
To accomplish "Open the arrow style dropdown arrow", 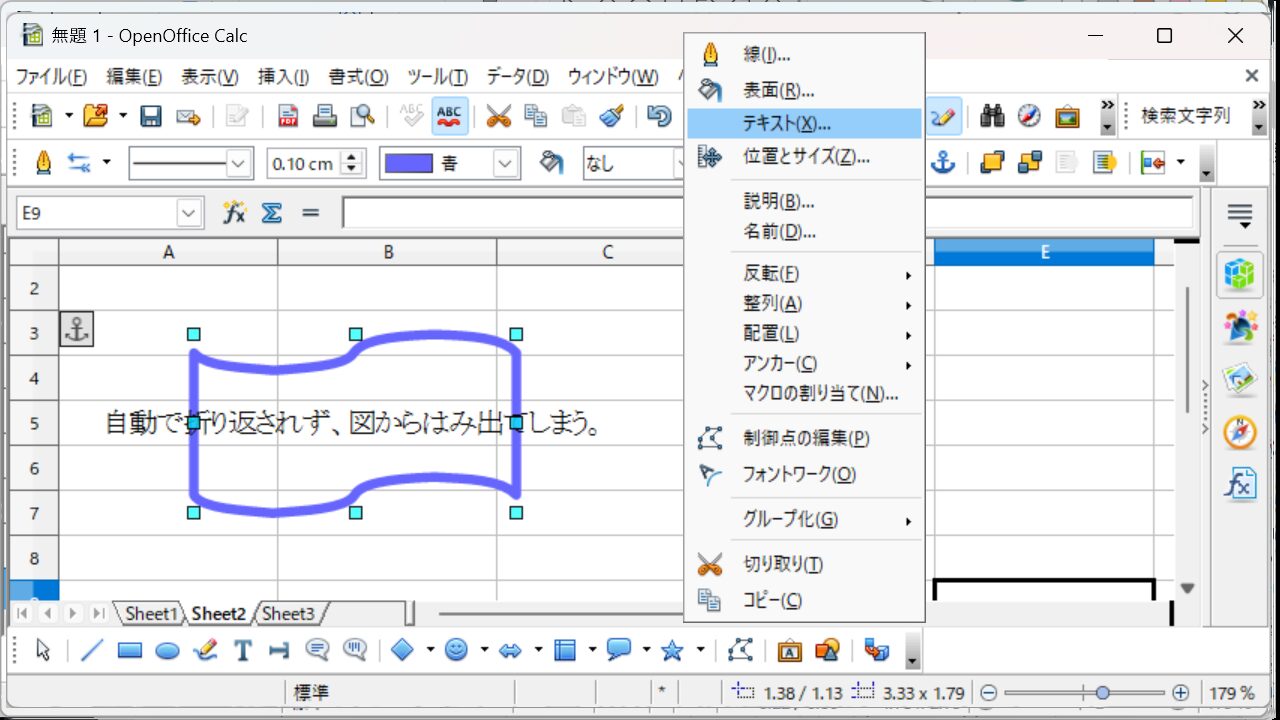I will 106,162.
